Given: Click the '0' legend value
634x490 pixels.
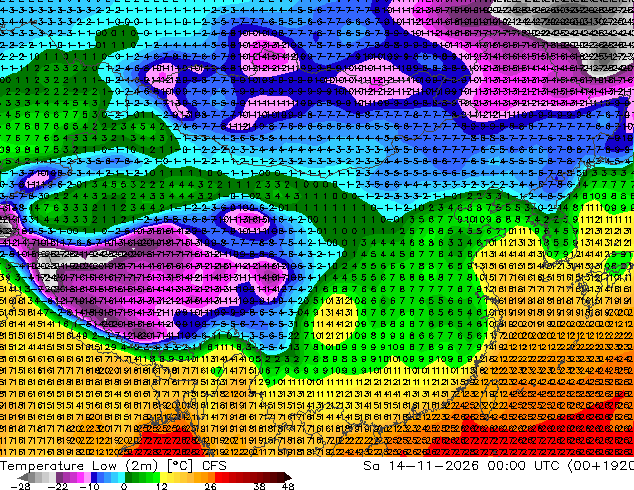Looking at the screenshot, I should [124, 486].
